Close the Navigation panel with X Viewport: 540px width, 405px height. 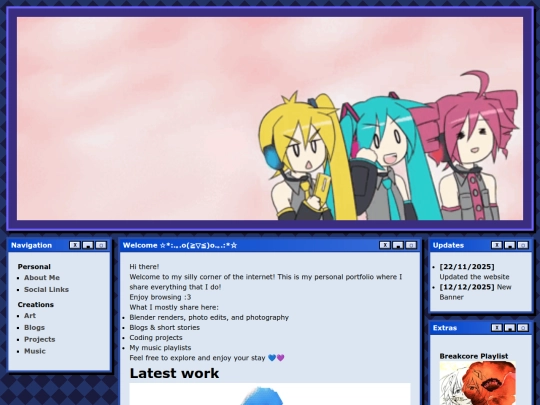(x=75, y=245)
